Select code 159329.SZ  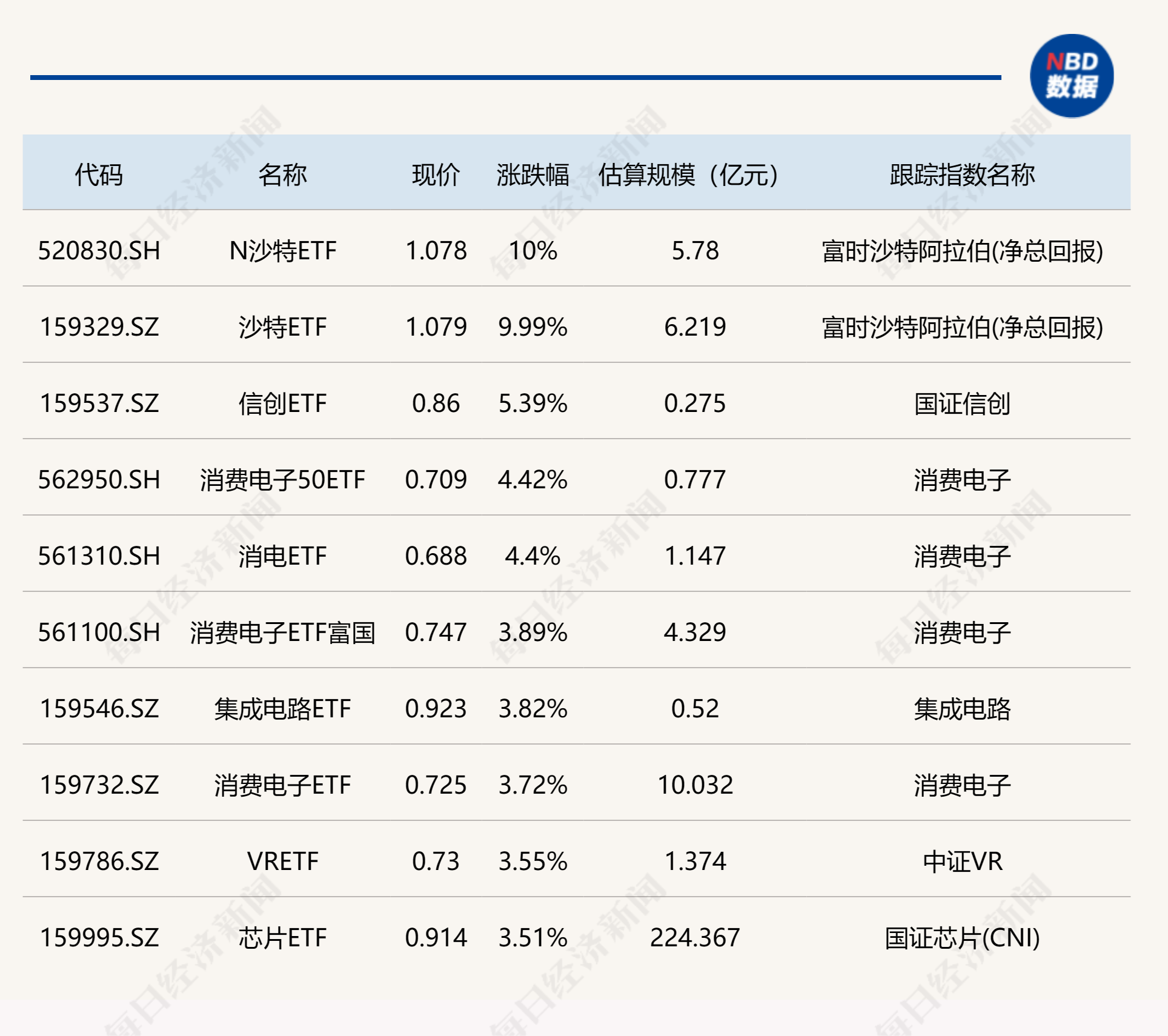pos(99,327)
